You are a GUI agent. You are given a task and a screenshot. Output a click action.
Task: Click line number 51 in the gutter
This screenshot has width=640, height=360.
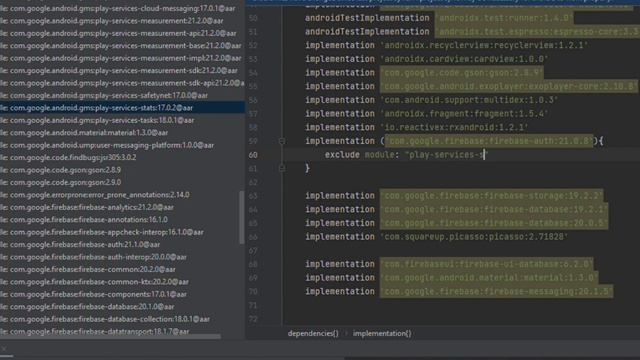[253, 32]
